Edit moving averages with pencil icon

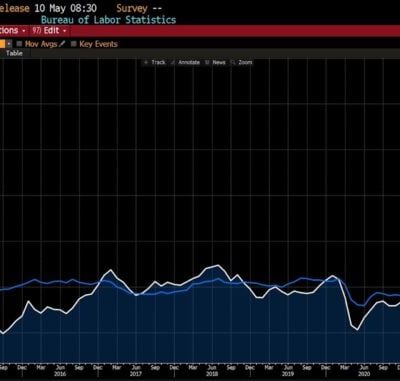point(62,44)
